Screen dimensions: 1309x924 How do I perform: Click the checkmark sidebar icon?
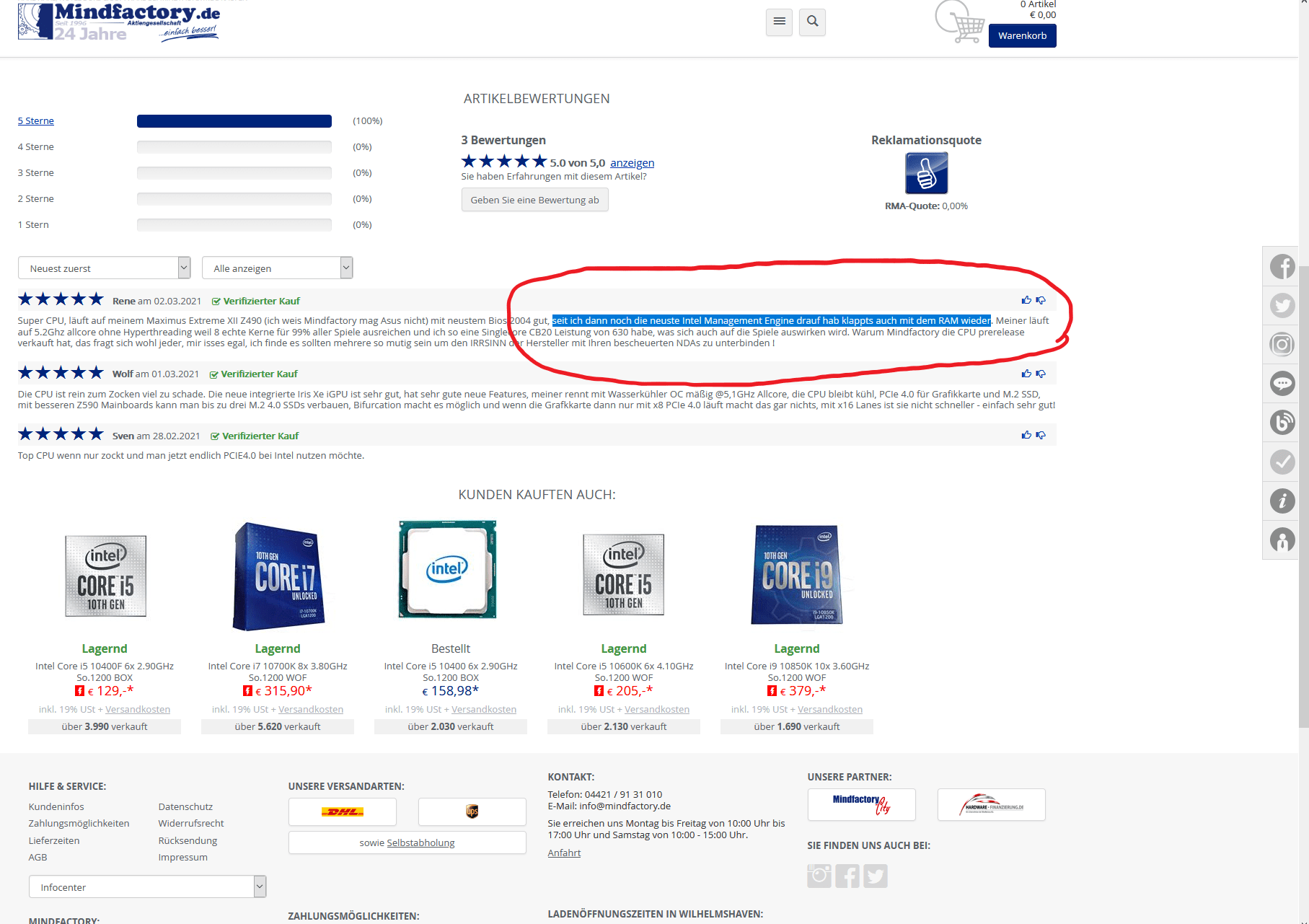[x=1282, y=461]
